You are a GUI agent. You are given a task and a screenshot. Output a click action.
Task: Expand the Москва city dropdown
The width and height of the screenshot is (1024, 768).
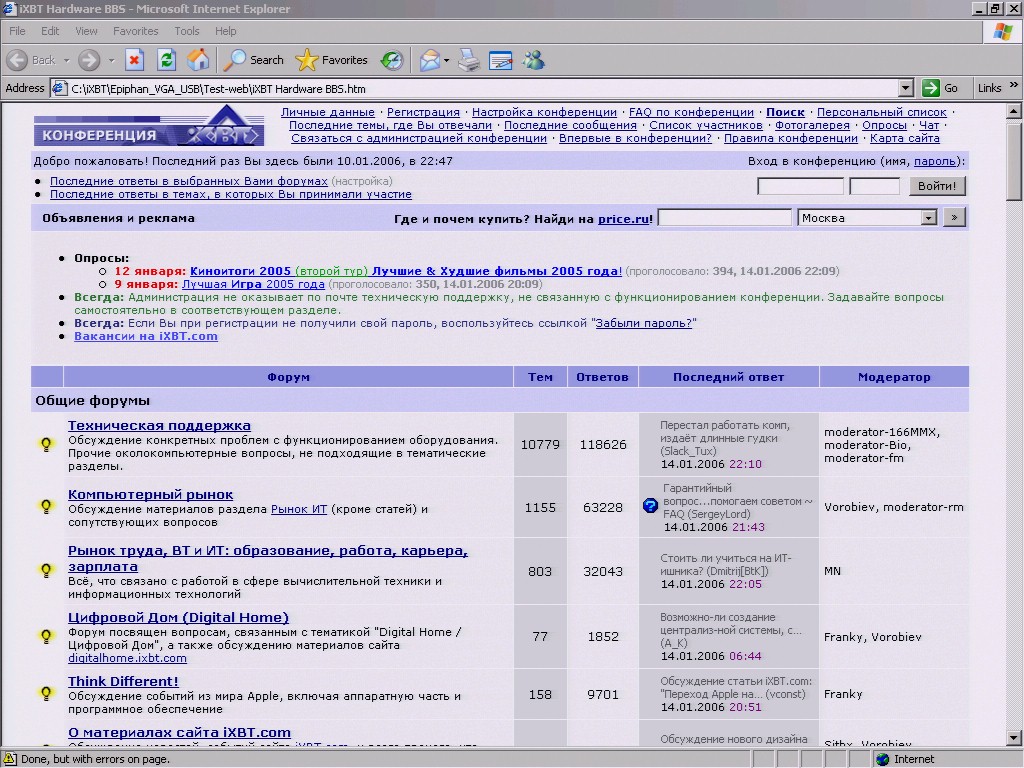(928, 218)
